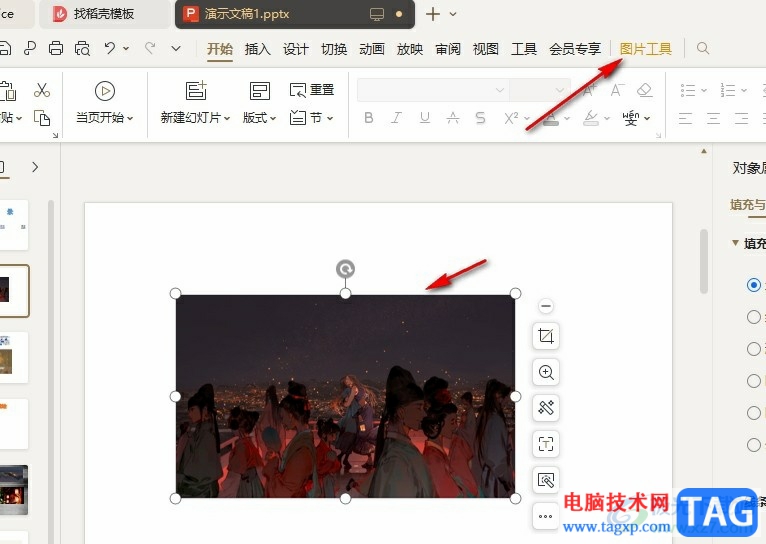
Task: Click the bulleted list icon
Action: coord(688,90)
